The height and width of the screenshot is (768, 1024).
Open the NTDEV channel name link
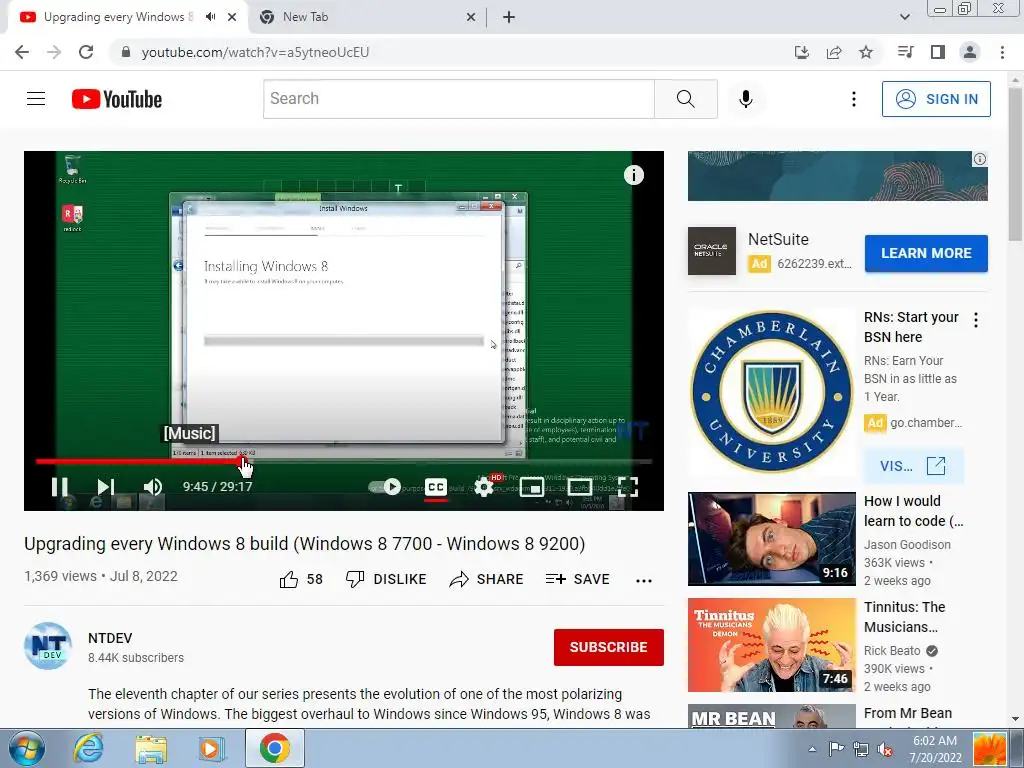[110, 638]
